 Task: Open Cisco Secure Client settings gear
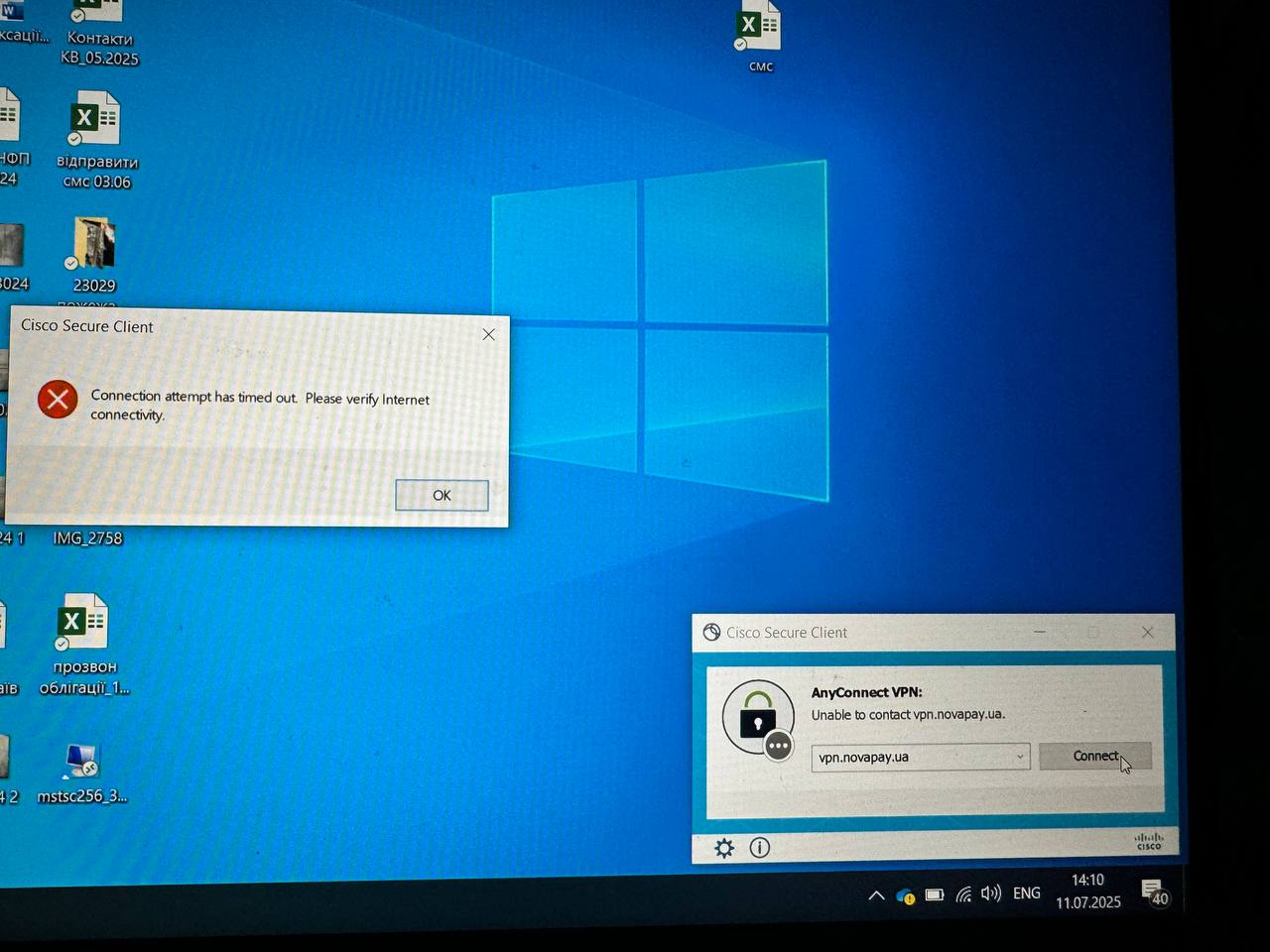(724, 848)
